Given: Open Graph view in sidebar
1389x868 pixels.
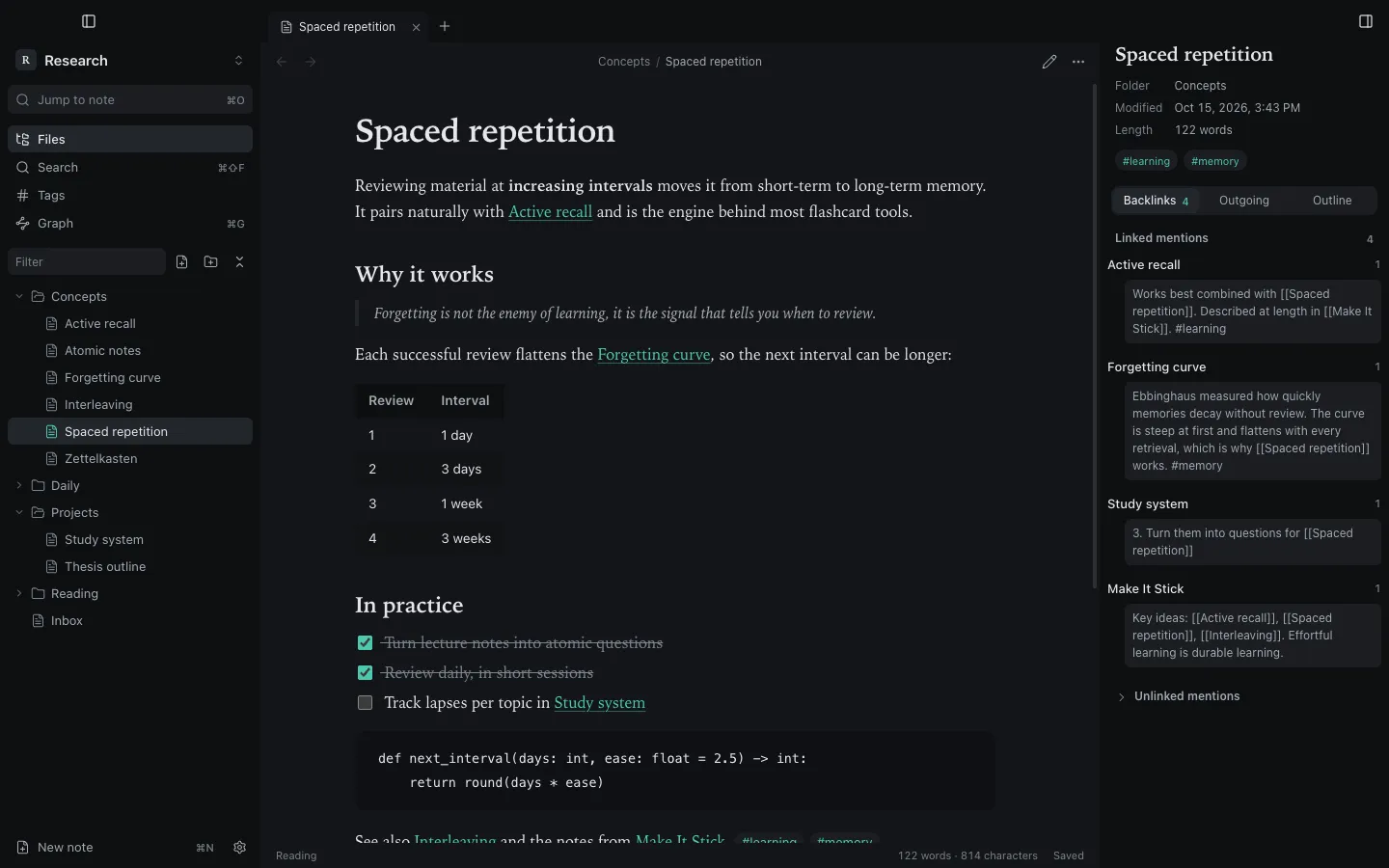Looking at the screenshot, I should click(x=130, y=223).
